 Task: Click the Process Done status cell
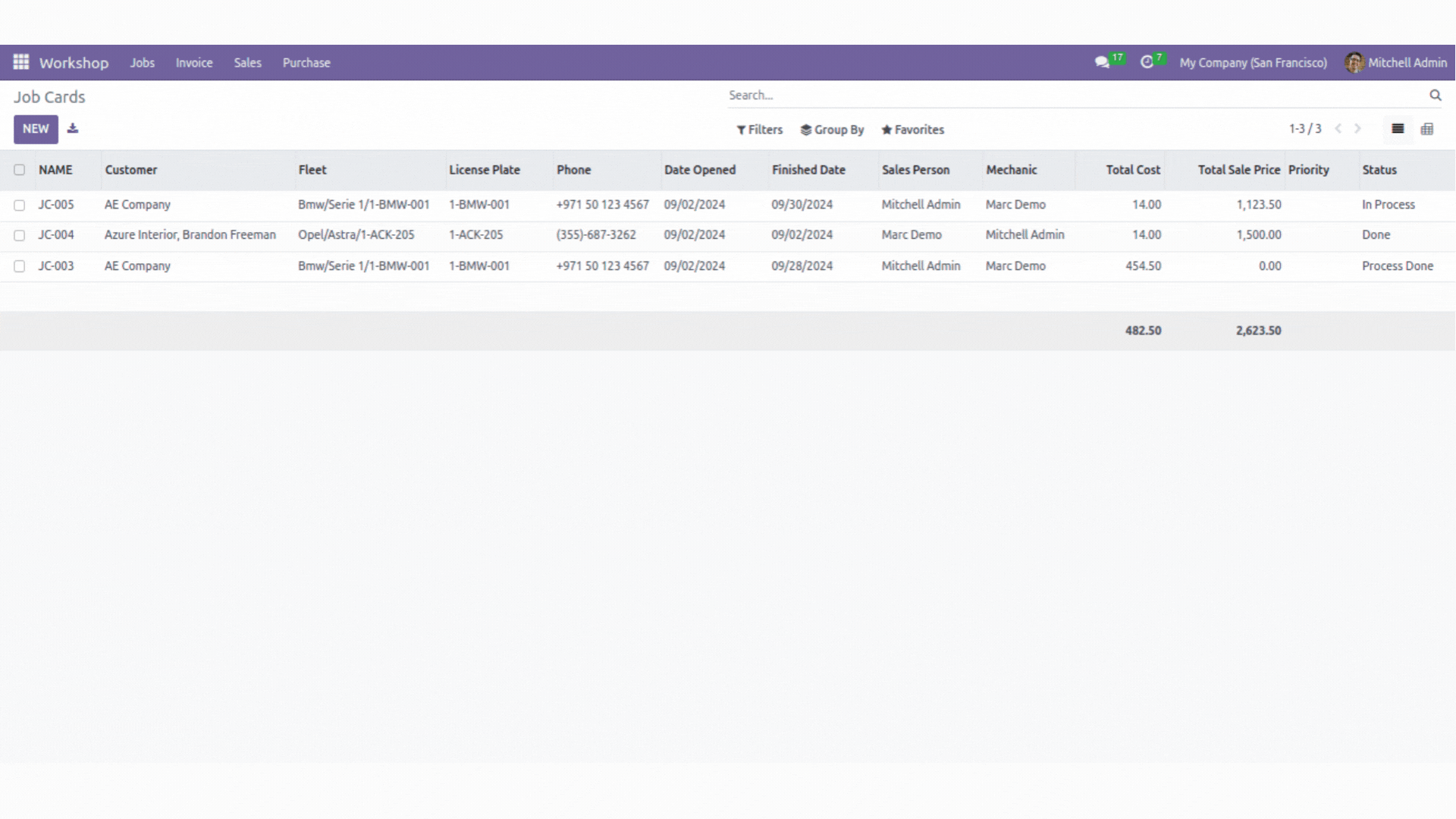(1398, 266)
